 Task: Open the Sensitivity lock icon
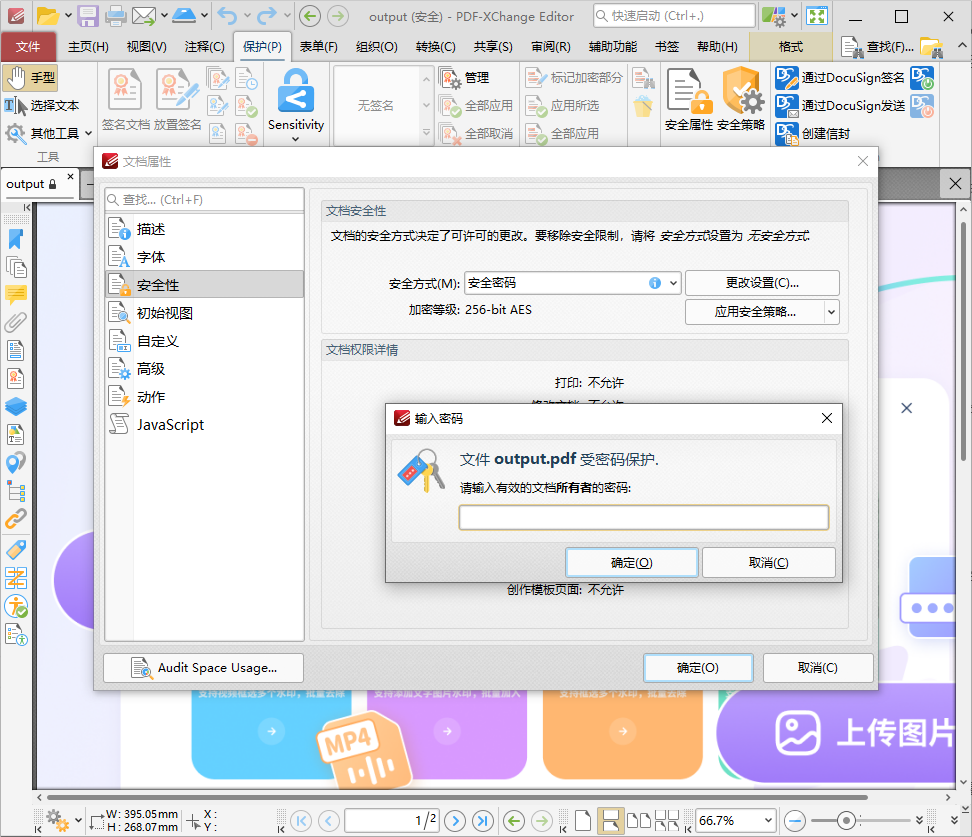coord(295,97)
